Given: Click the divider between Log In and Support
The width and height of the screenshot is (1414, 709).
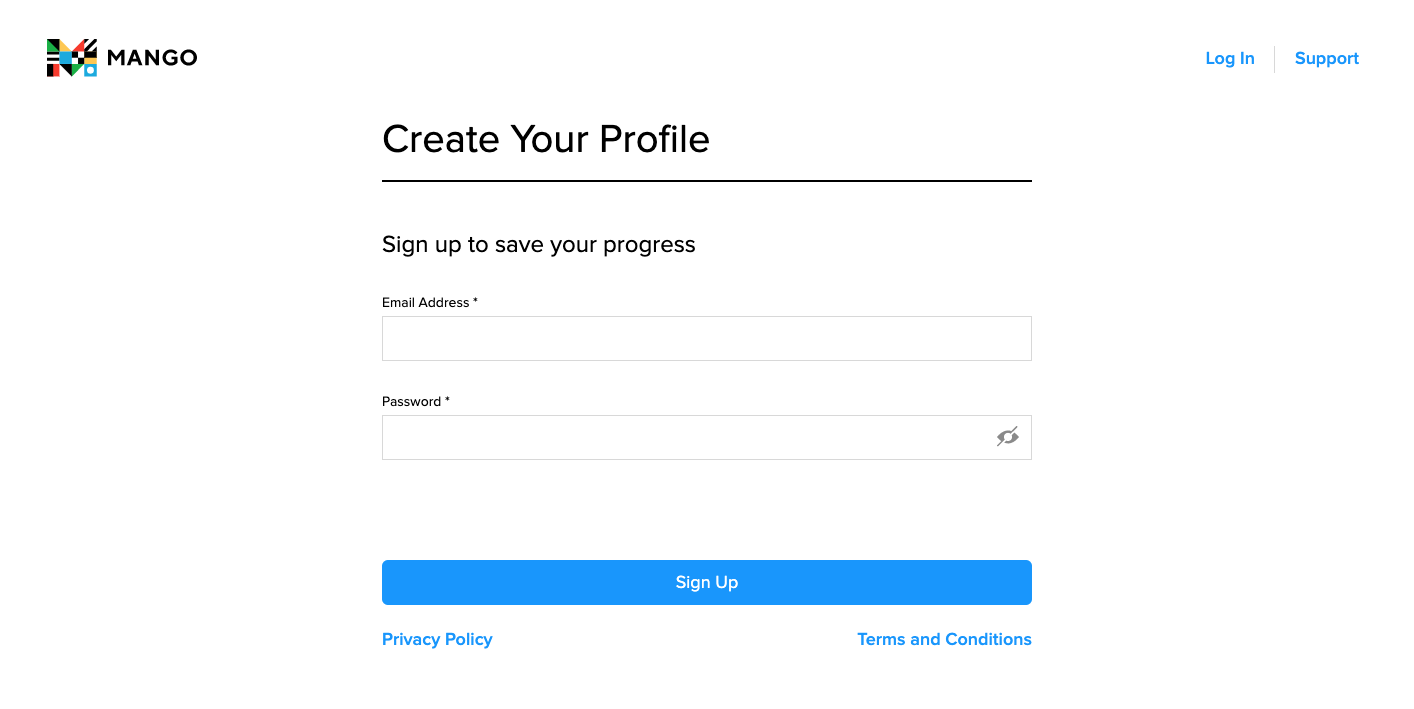Looking at the screenshot, I should click(x=1274, y=59).
